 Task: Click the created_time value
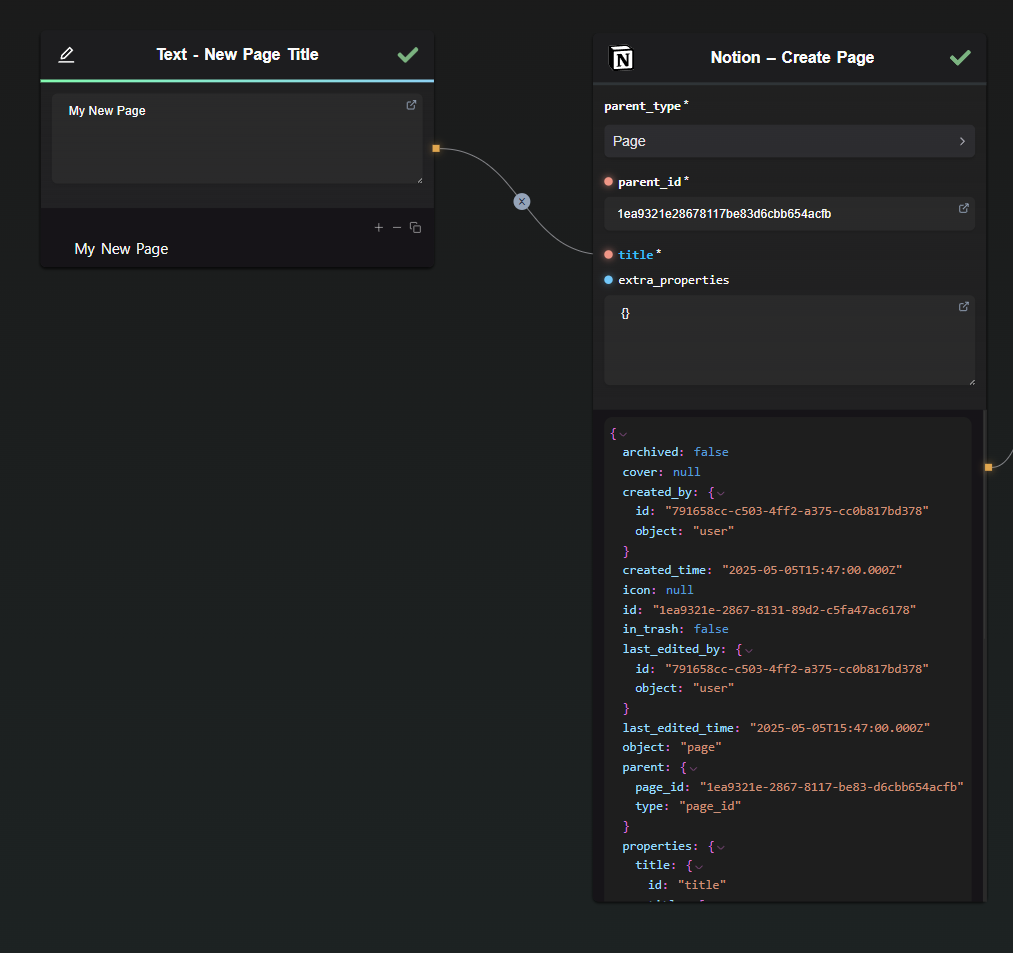pyautogui.click(x=812, y=570)
